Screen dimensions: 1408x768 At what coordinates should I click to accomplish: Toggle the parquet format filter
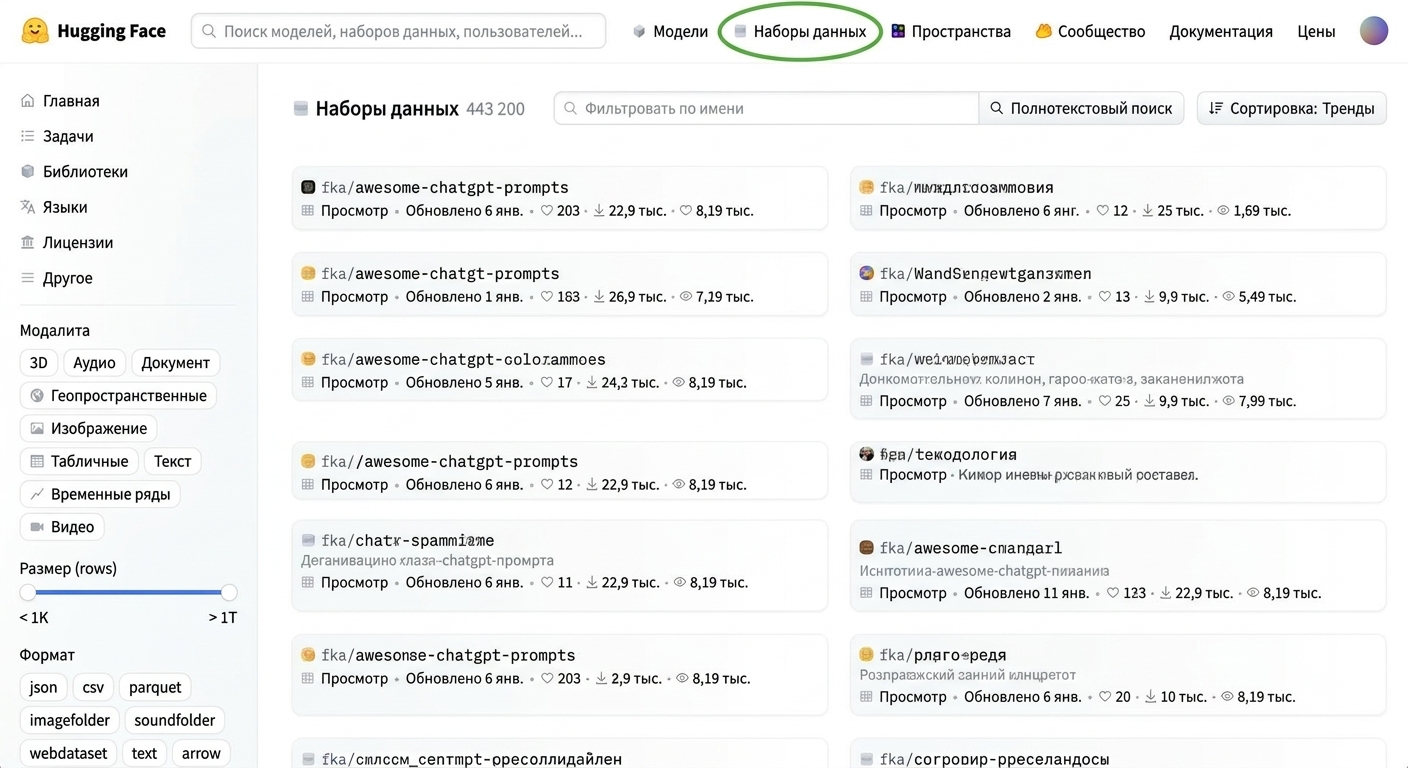155,688
